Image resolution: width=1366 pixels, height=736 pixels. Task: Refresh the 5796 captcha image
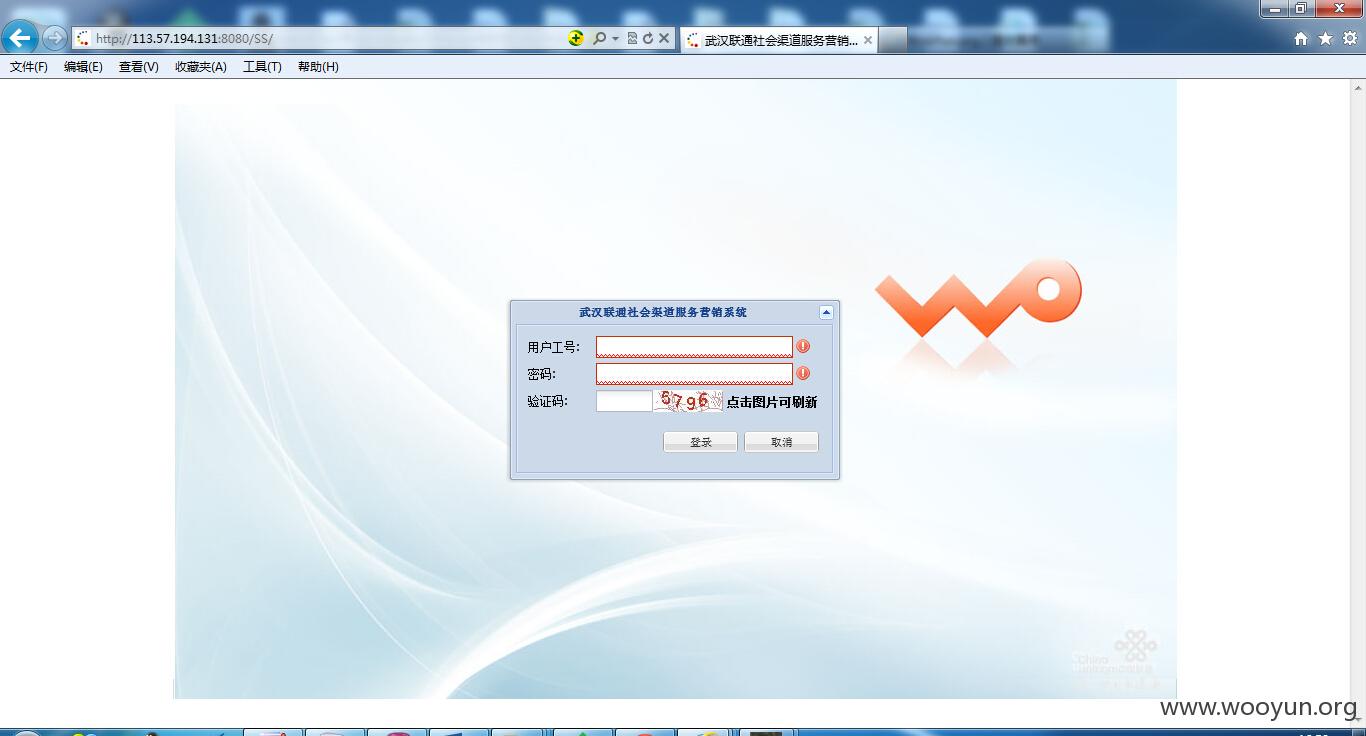[x=688, y=401]
